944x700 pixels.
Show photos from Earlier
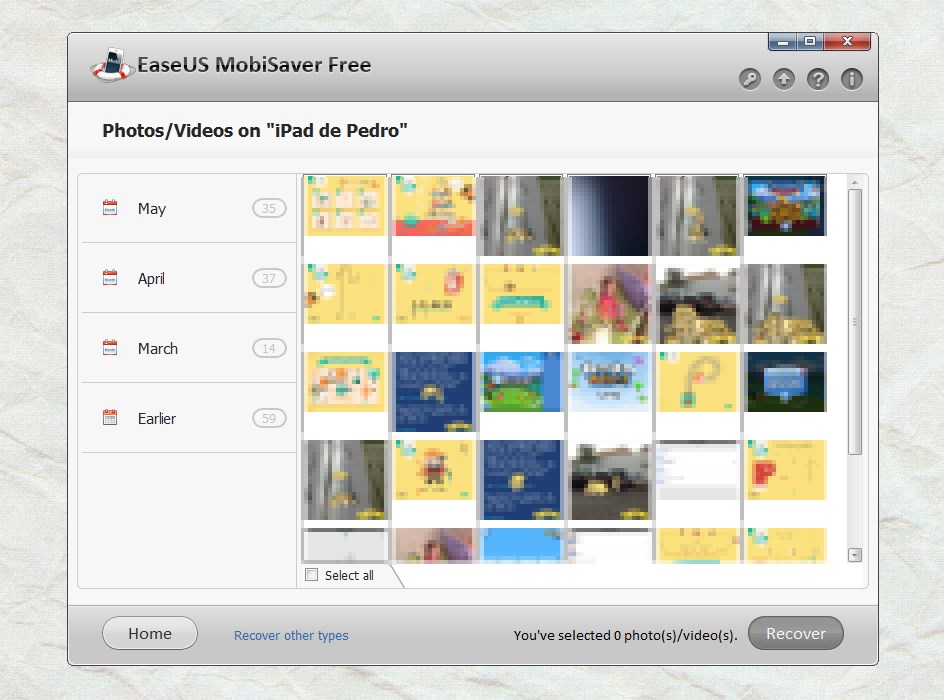coord(189,418)
